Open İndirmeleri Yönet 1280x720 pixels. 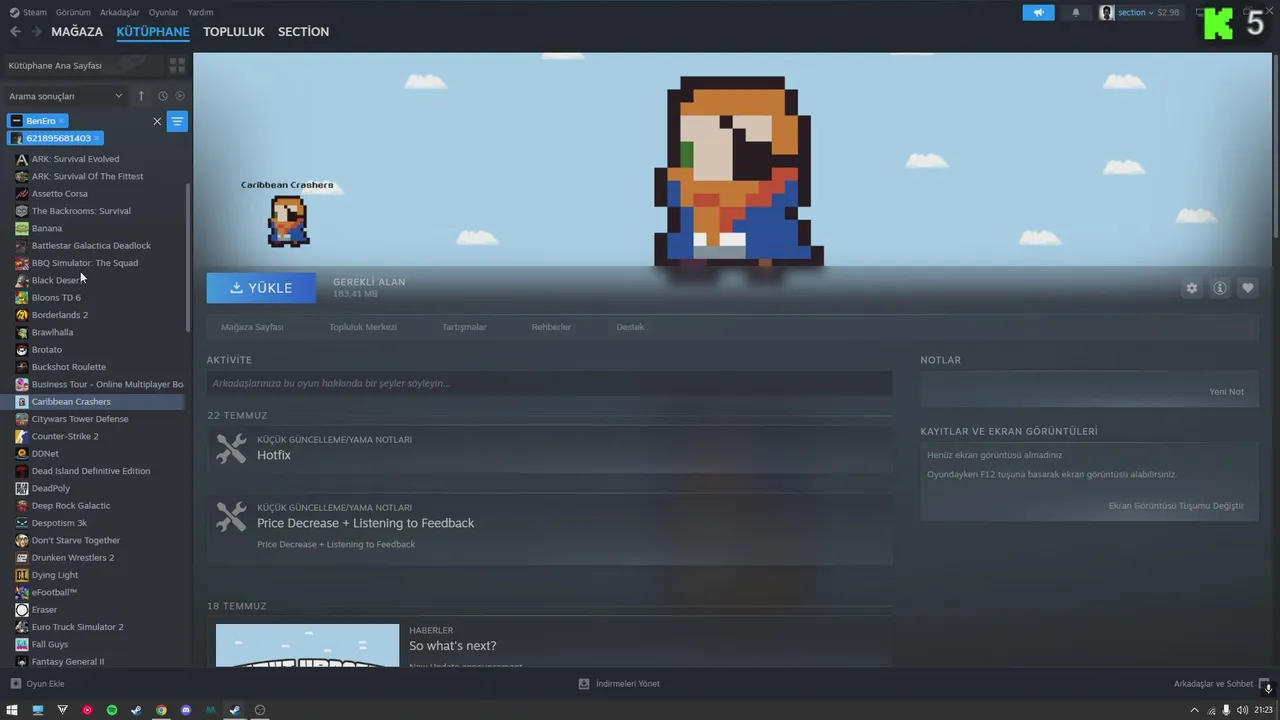pos(619,684)
